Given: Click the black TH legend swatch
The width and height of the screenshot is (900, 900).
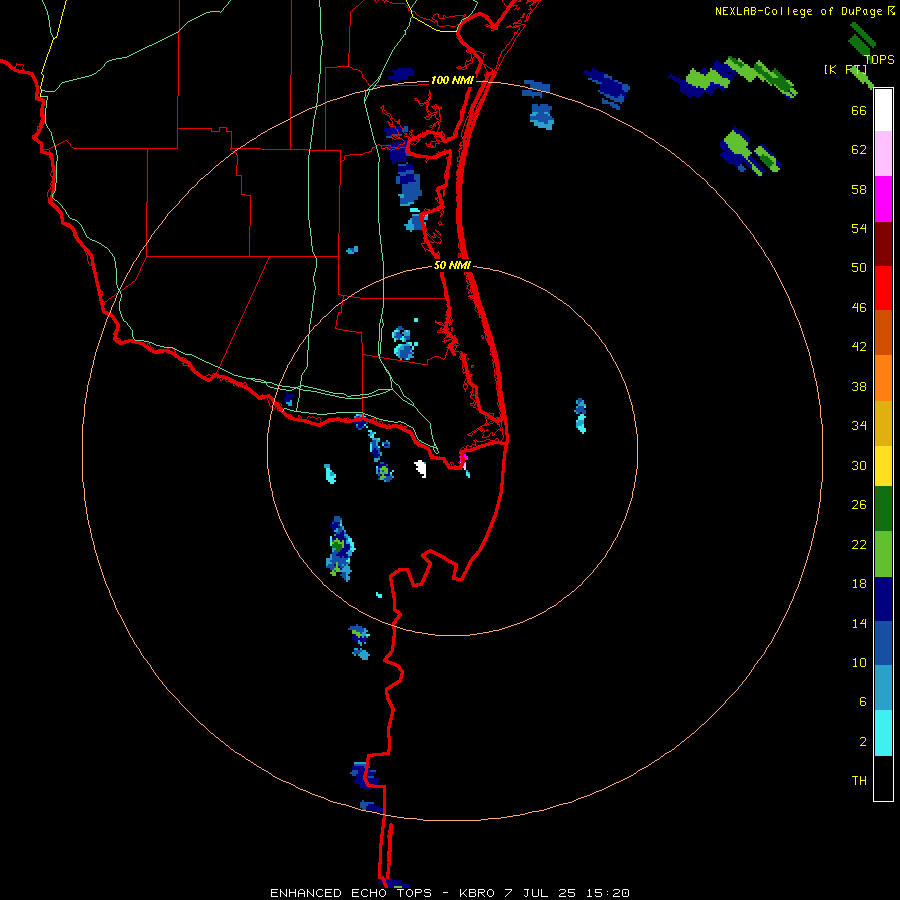Looking at the screenshot, I should coord(883,778).
